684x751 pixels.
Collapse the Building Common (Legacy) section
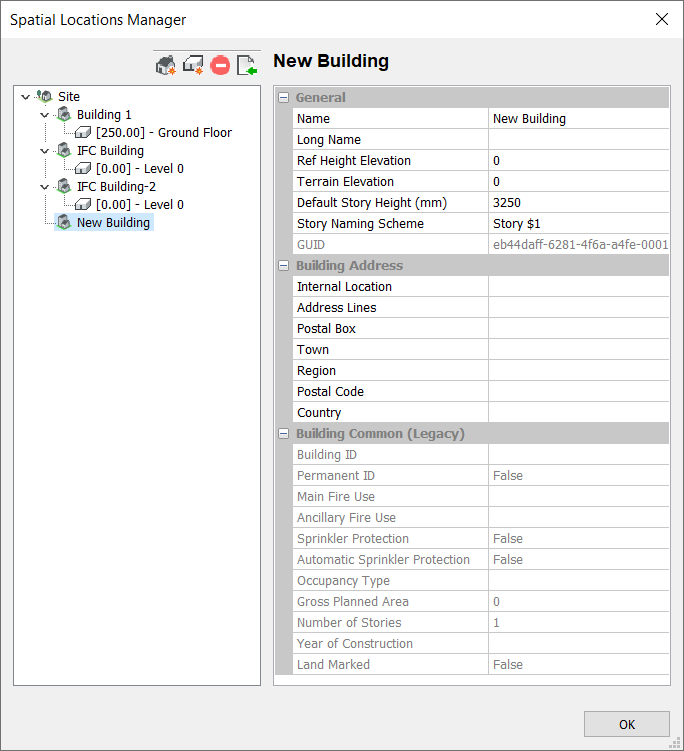[x=284, y=434]
